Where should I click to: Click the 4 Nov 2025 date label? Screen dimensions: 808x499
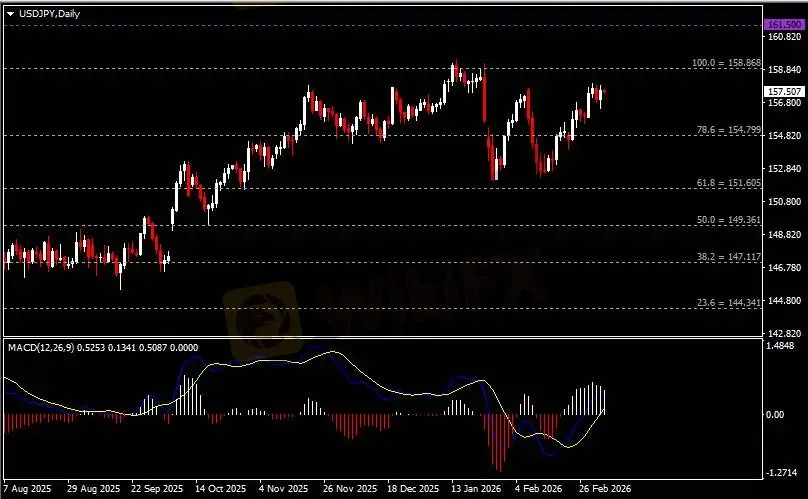[x=283, y=488]
